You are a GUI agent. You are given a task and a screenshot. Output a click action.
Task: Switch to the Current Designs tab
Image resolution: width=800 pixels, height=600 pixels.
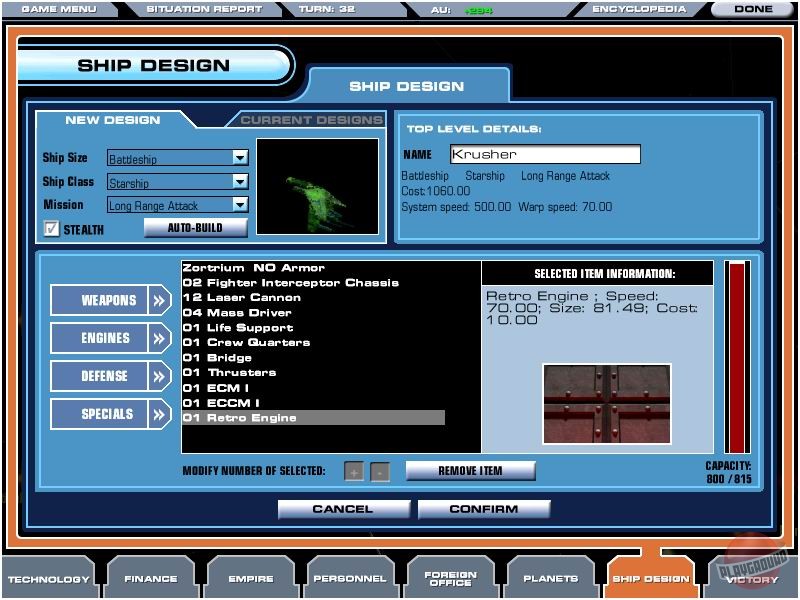tap(311, 119)
